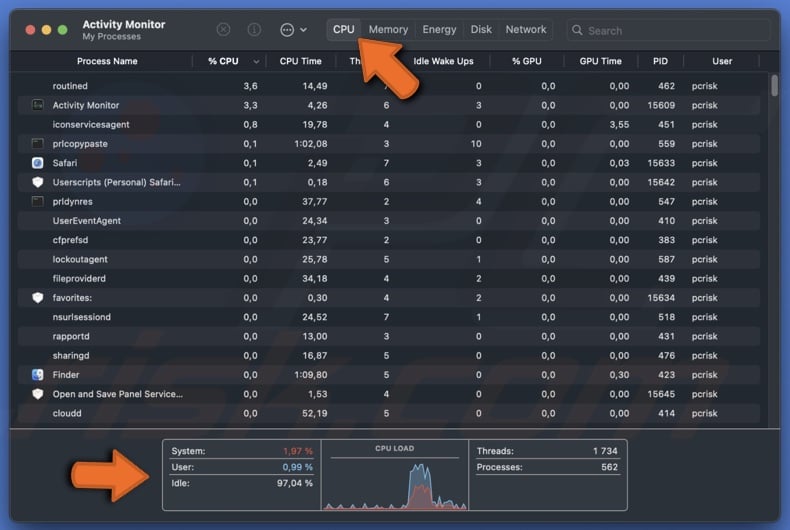Click the Idle 97,04 % value
The height and width of the screenshot is (530, 790).
[x=295, y=483]
